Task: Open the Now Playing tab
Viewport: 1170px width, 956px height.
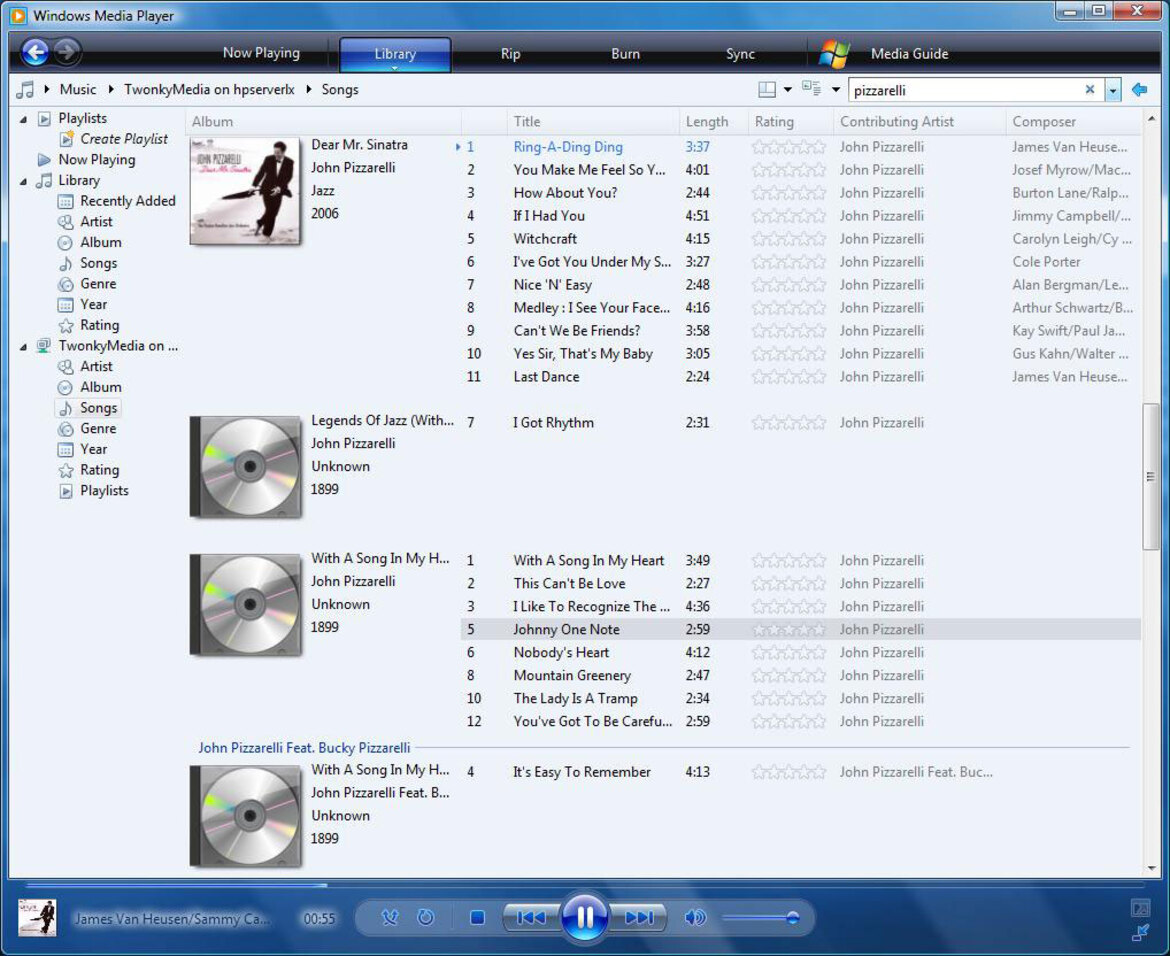Action: coord(261,53)
